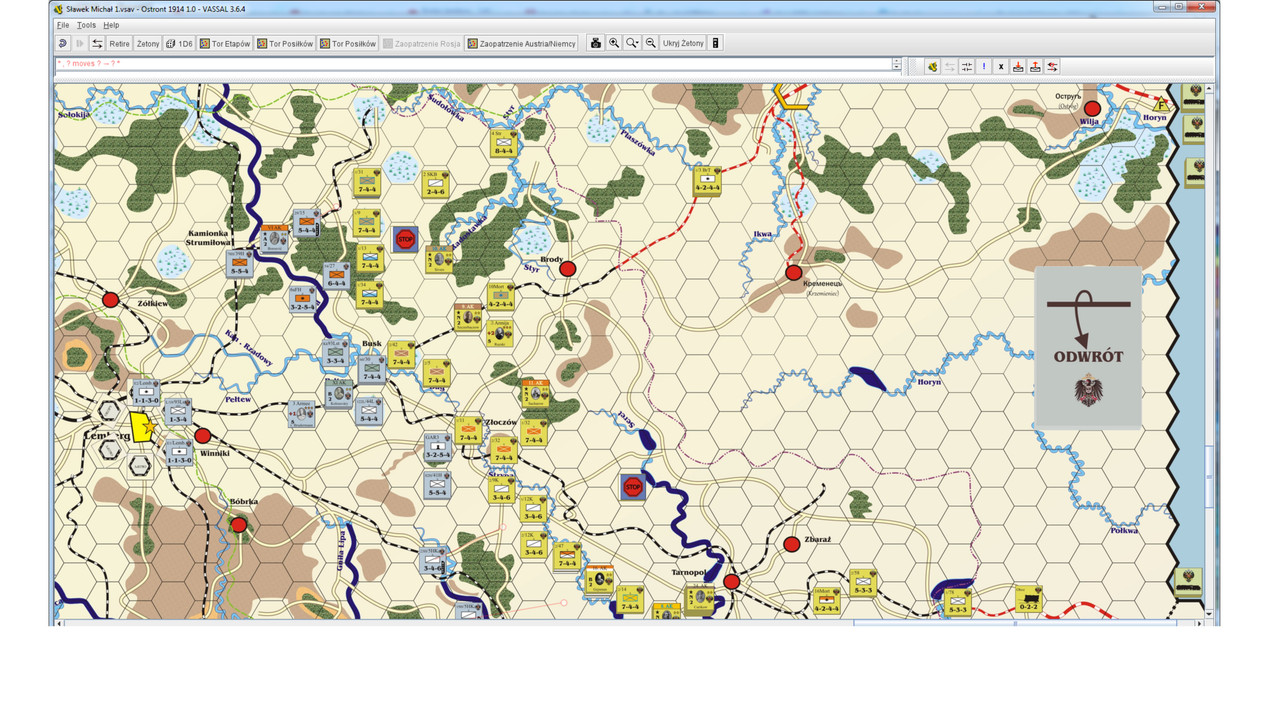The width and height of the screenshot is (1280, 701).
Task: Open the first Tor Posiłków chart
Action: point(285,43)
